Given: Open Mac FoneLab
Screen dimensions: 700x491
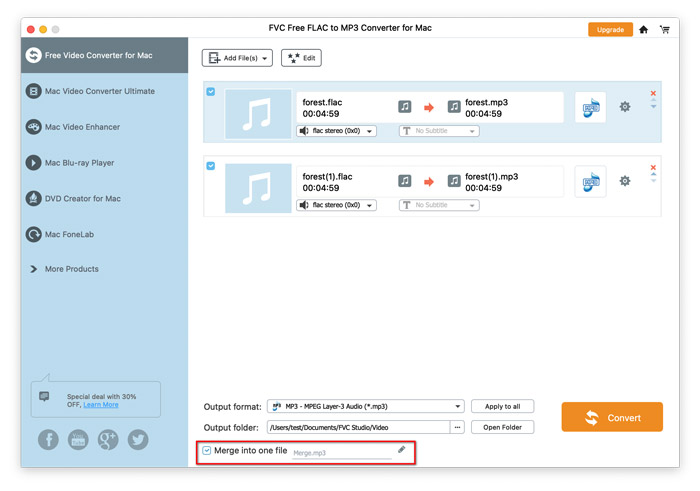Looking at the screenshot, I should 69,234.
